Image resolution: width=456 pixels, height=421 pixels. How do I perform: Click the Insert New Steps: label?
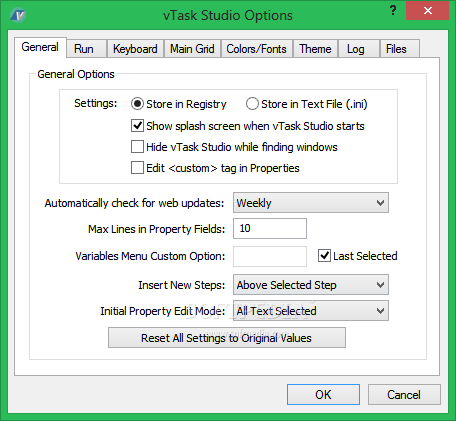click(182, 285)
